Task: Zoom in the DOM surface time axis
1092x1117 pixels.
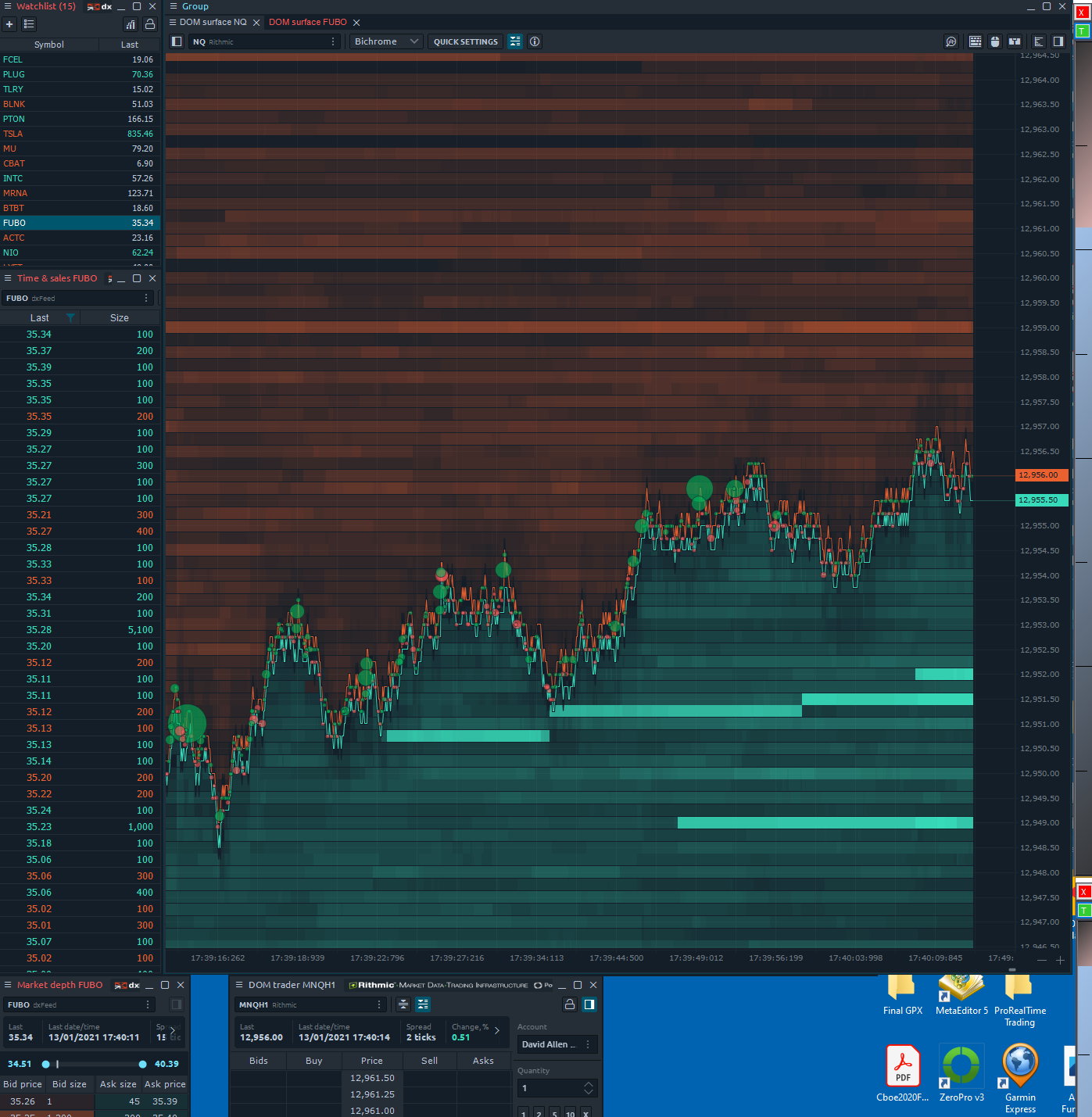Action: 1060,960
